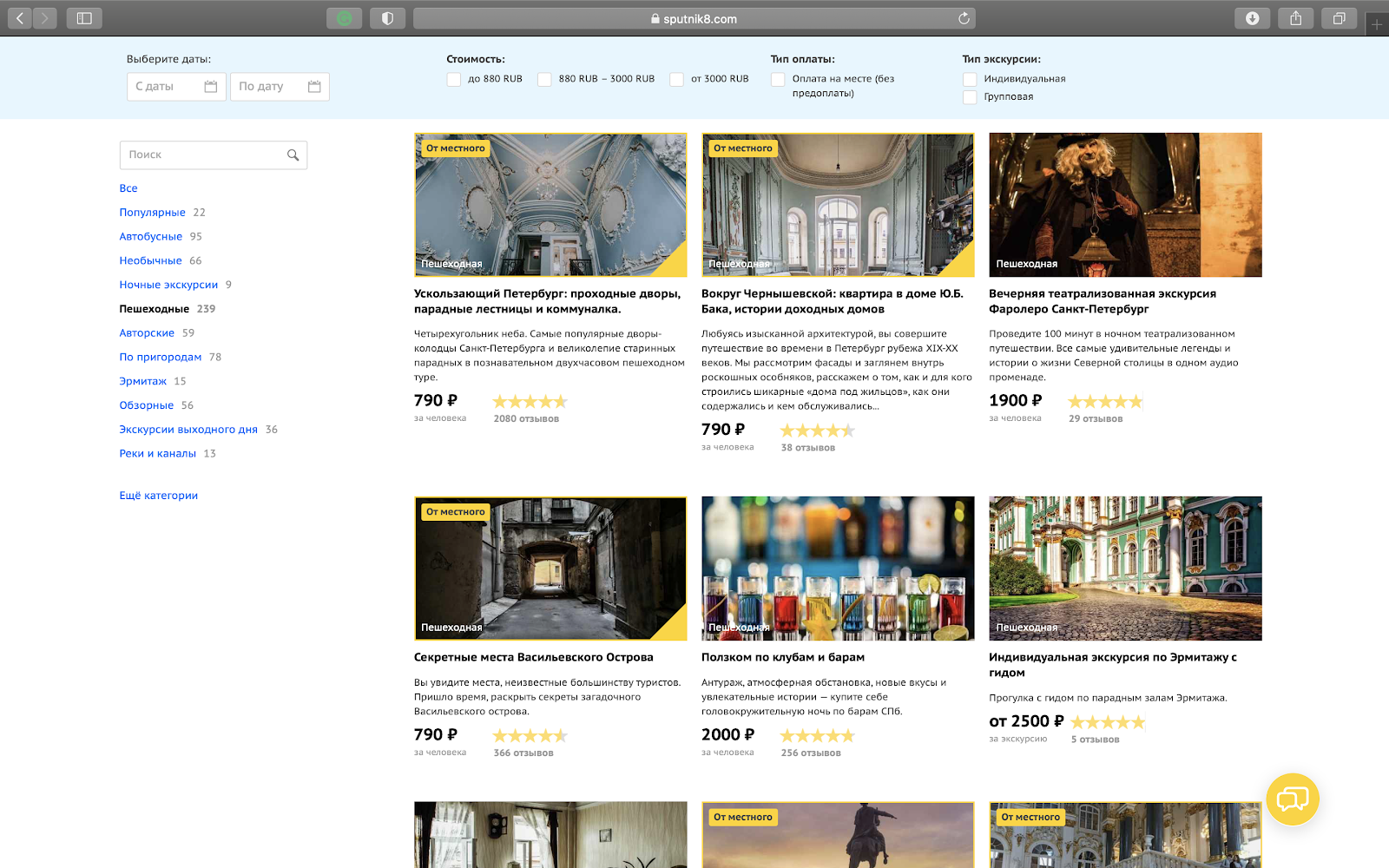Click the 'С даты' start date field
The image size is (1389, 868).
pos(176,87)
